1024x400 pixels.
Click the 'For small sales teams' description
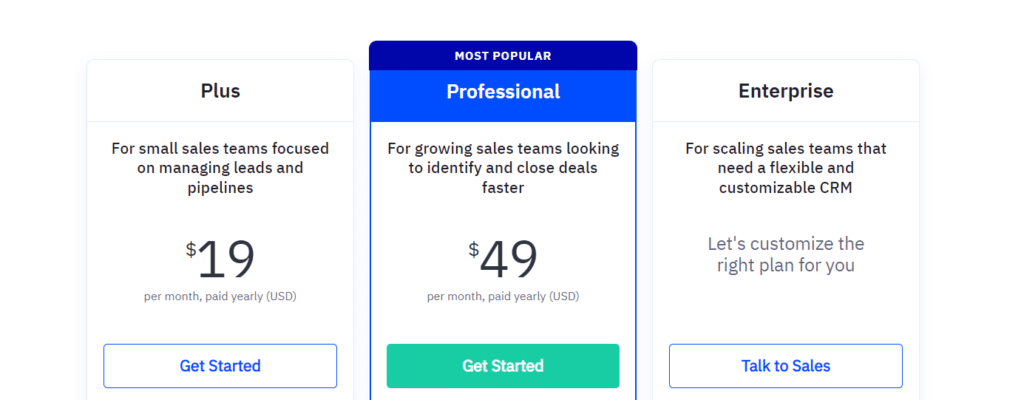(x=220, y=168)
